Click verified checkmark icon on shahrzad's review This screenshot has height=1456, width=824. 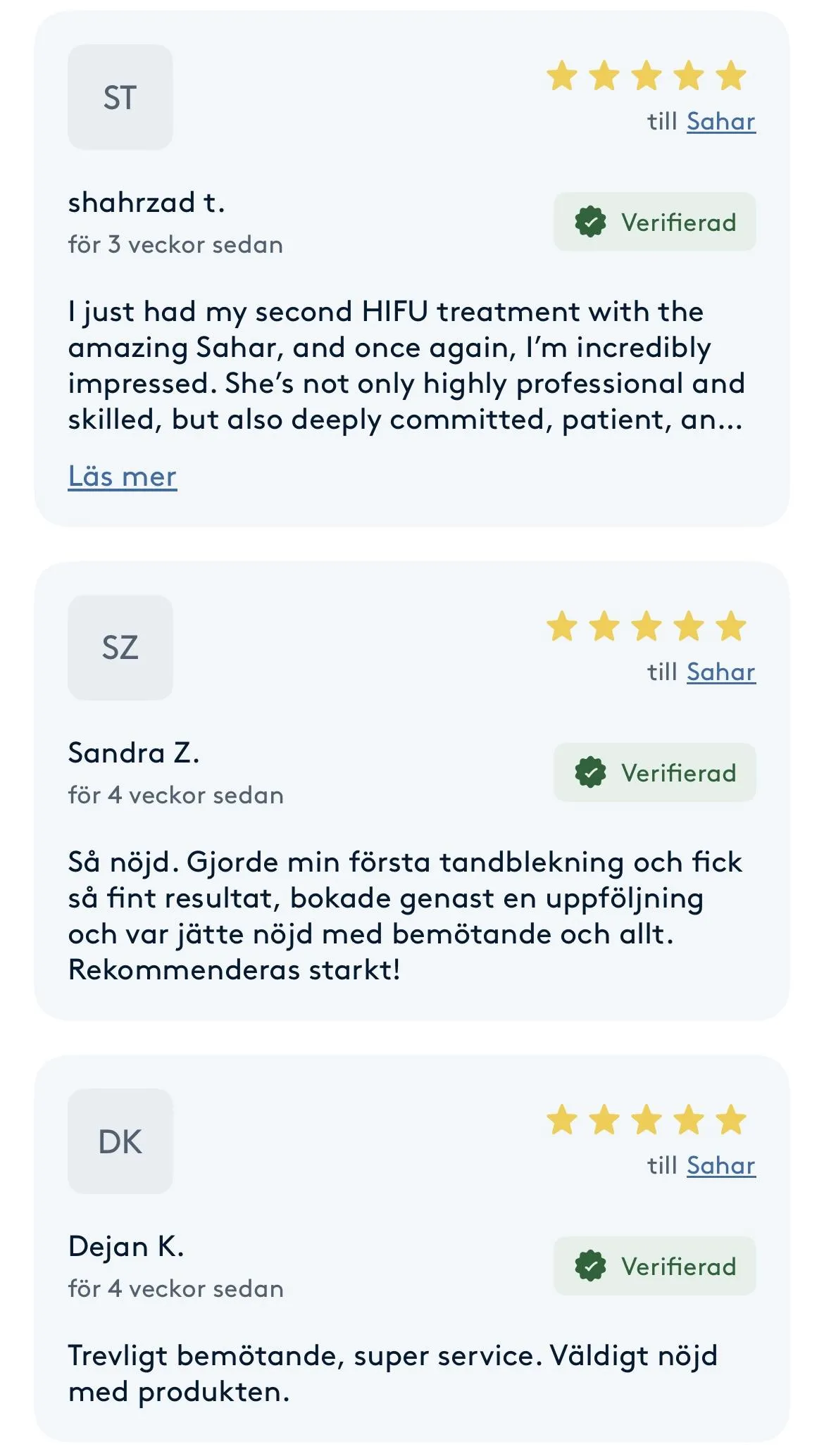(590, 222)
